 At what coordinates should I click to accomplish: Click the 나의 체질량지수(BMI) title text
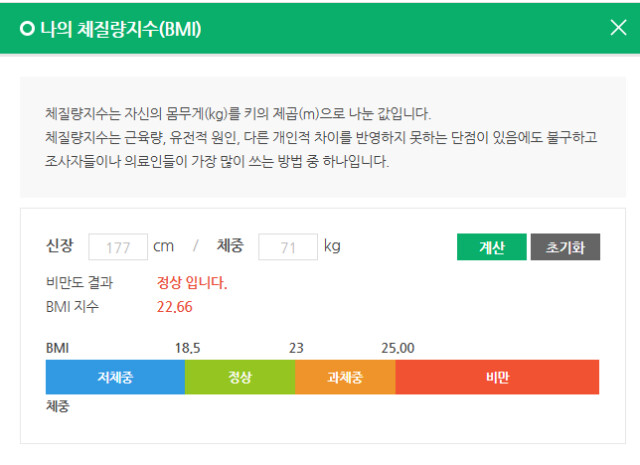point(121,28)
